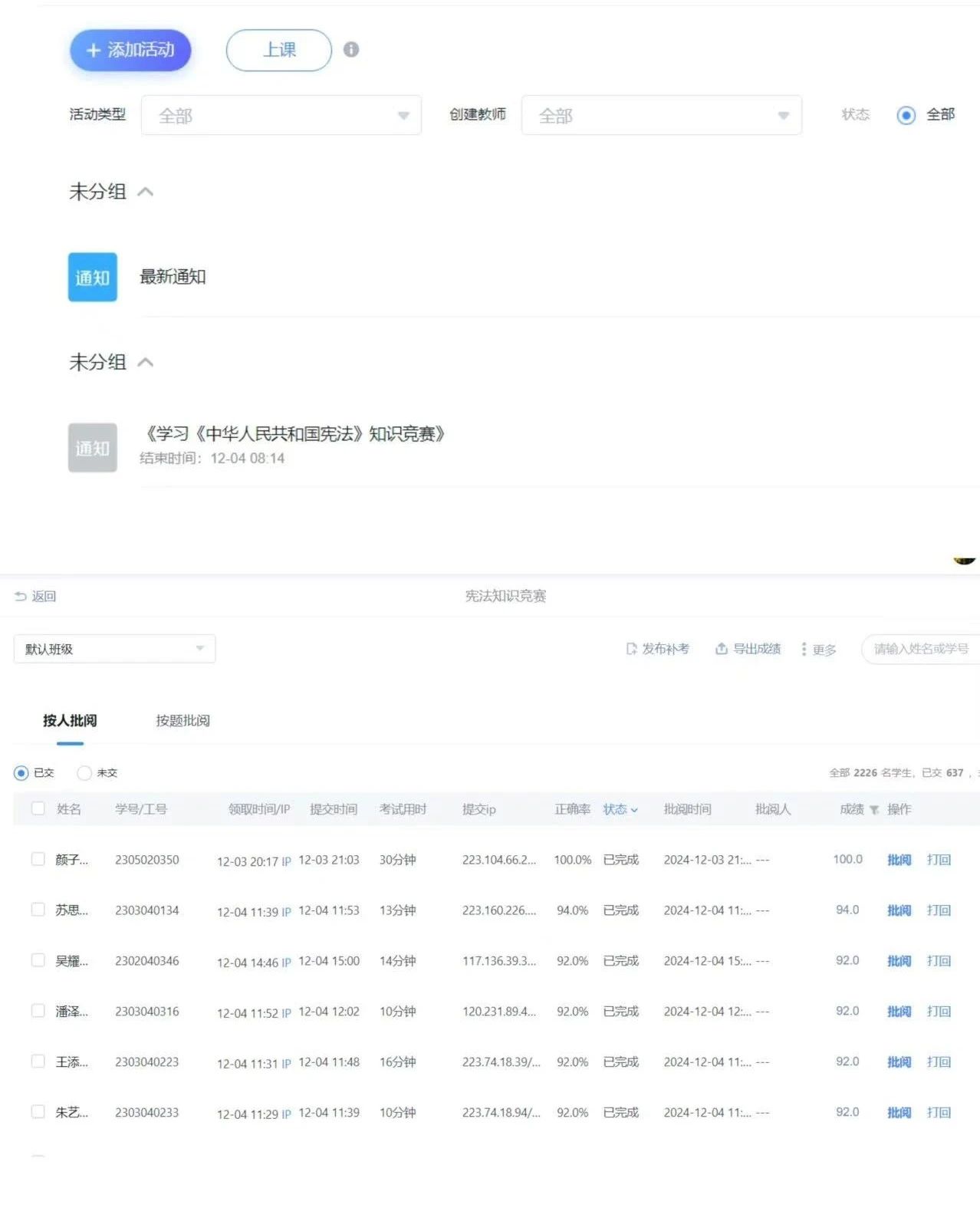Click 打回 for student 2305020350
Viewport: 980px width, 1211px height.
pyautogui.click(x=939, y=860)
